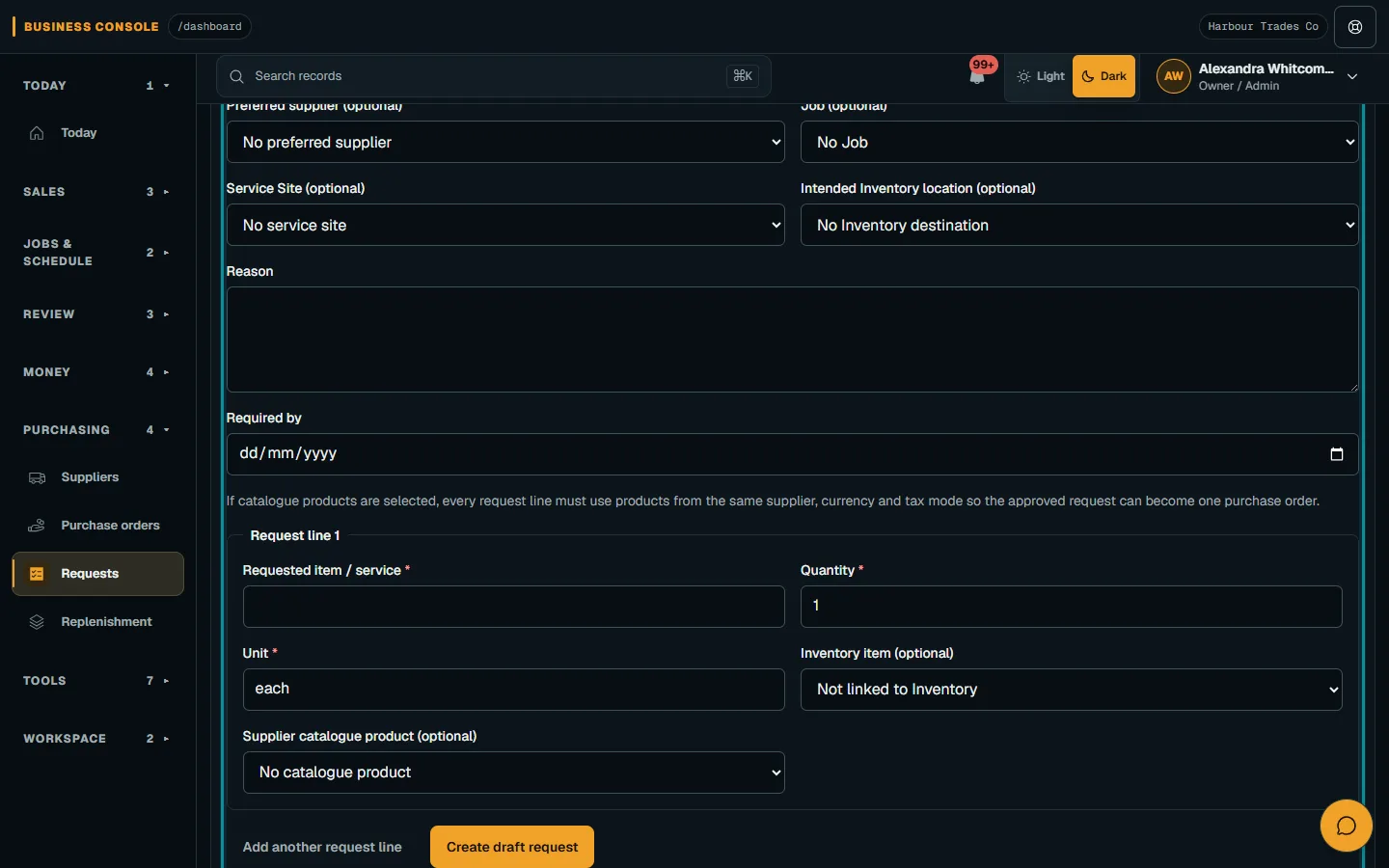Open the Preferred supplier dropdown

(505, 142)
